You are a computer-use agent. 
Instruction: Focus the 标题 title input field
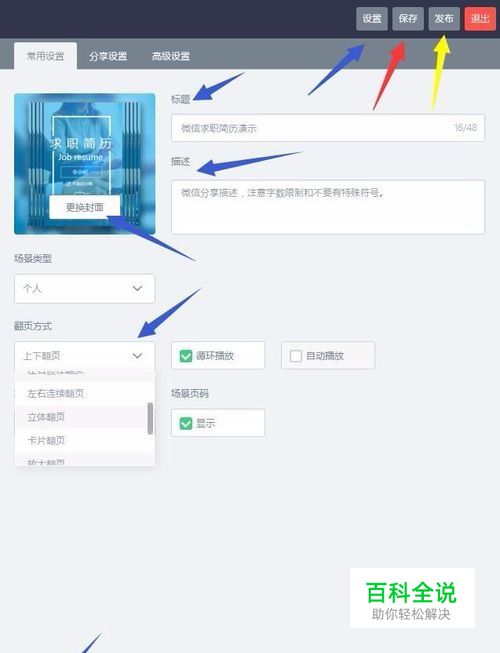(328, 128)
